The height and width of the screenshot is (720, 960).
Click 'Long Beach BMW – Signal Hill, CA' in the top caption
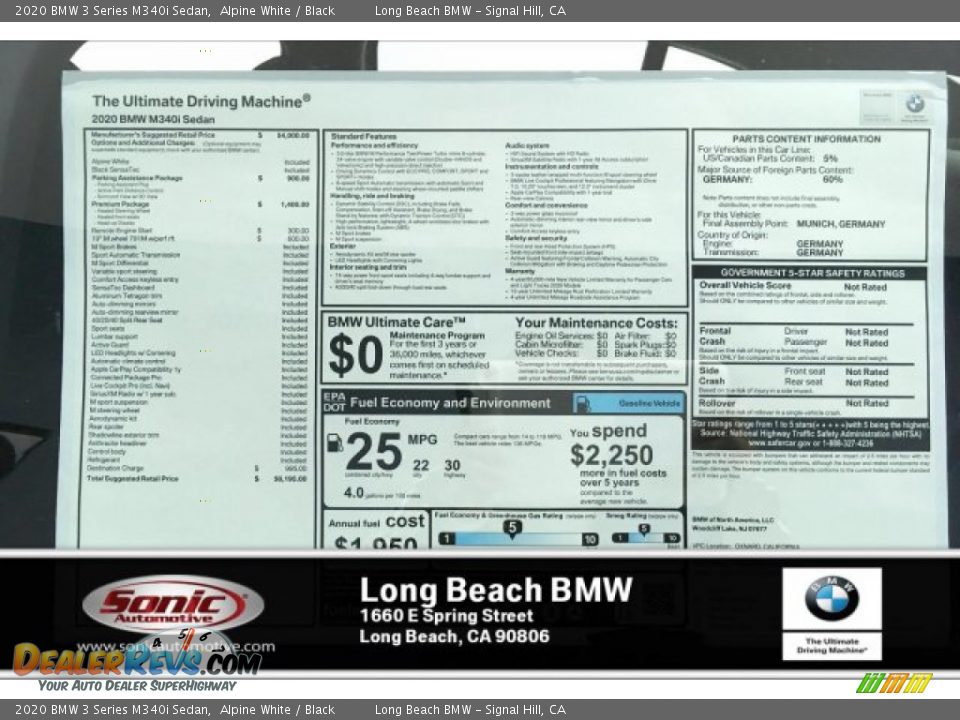(470, 10)
